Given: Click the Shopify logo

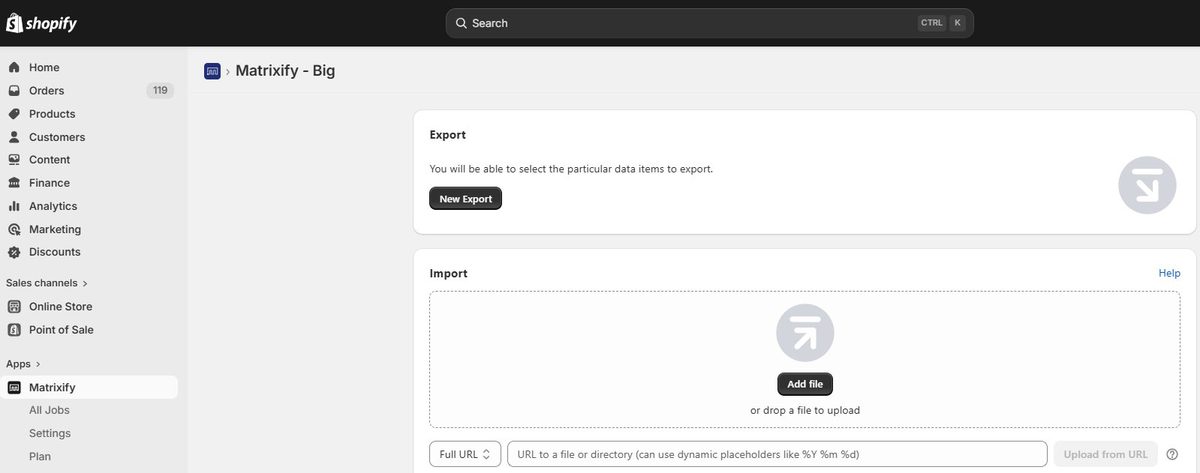Looking at the screenshot, I should point(41,23).
